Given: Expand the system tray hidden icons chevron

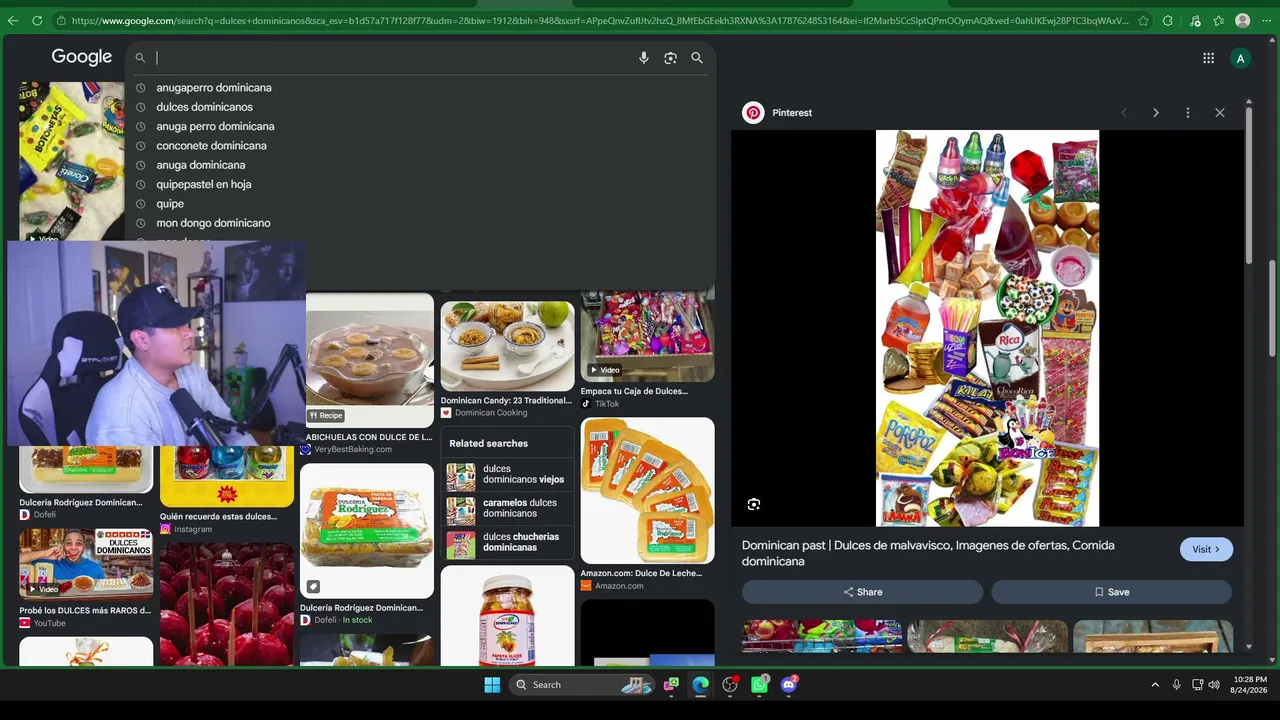Looking at the screenshot, I should (1155, 685).
